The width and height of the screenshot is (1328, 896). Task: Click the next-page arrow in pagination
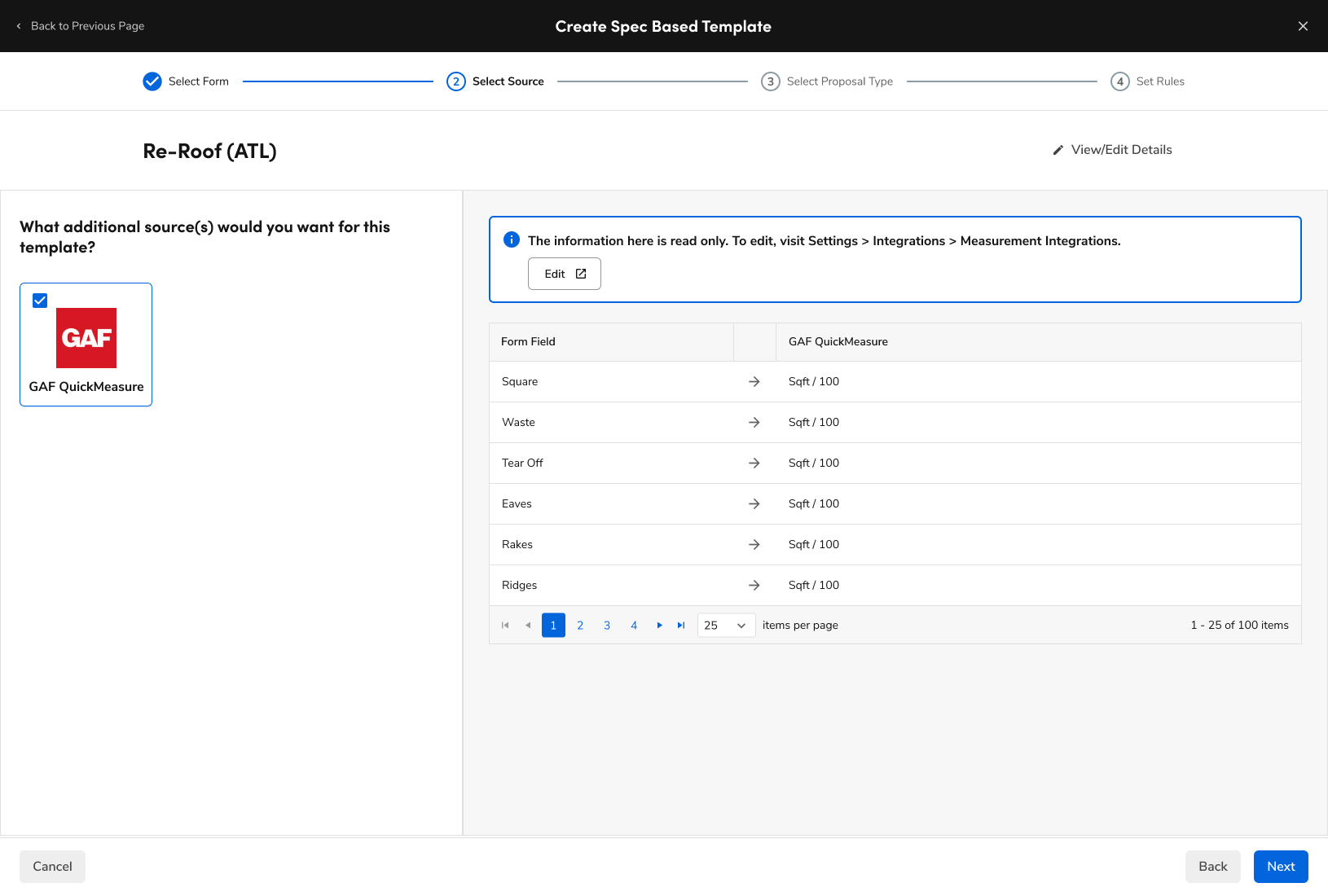(x=659, y=625)
